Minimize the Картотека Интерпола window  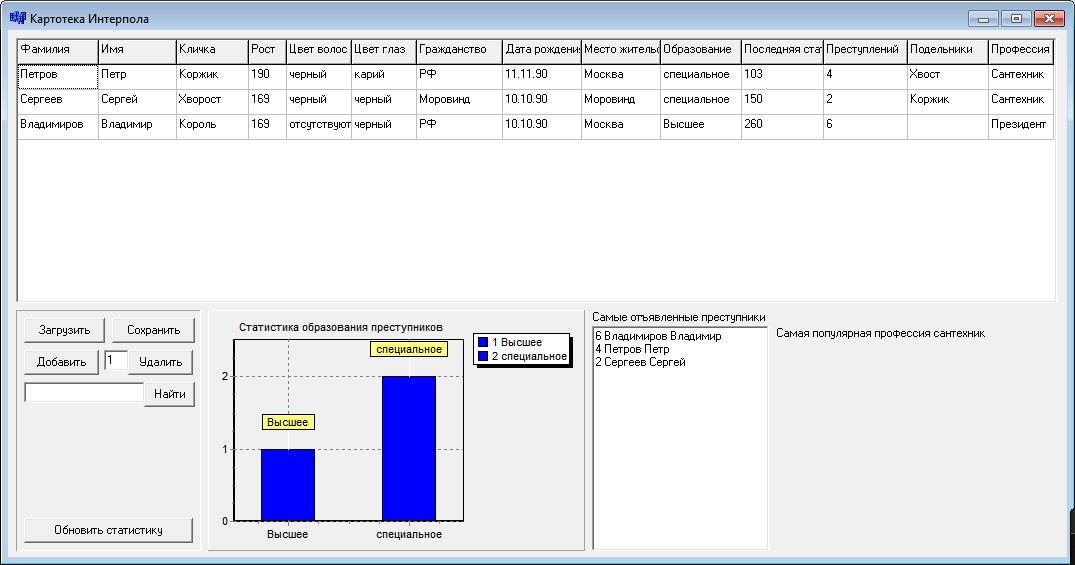point(983,19)
